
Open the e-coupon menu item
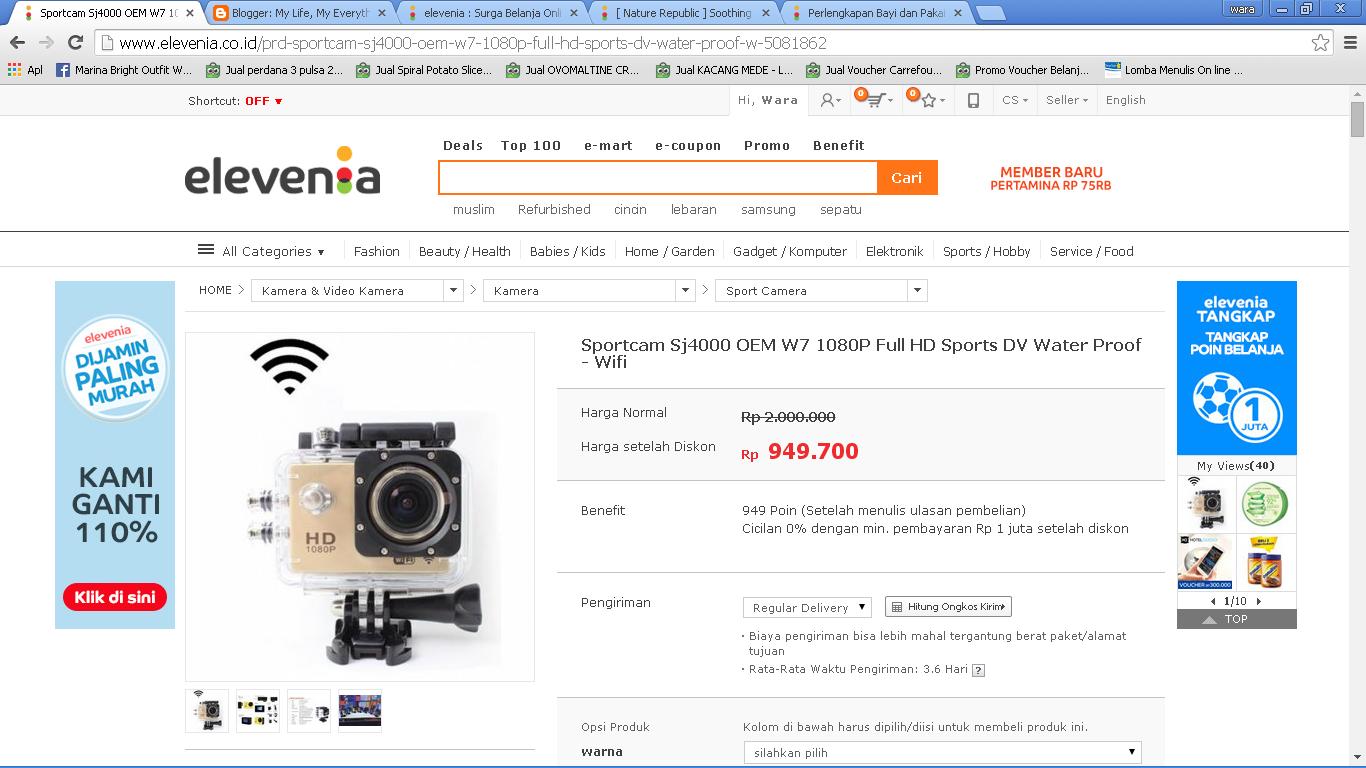point(688,145)
